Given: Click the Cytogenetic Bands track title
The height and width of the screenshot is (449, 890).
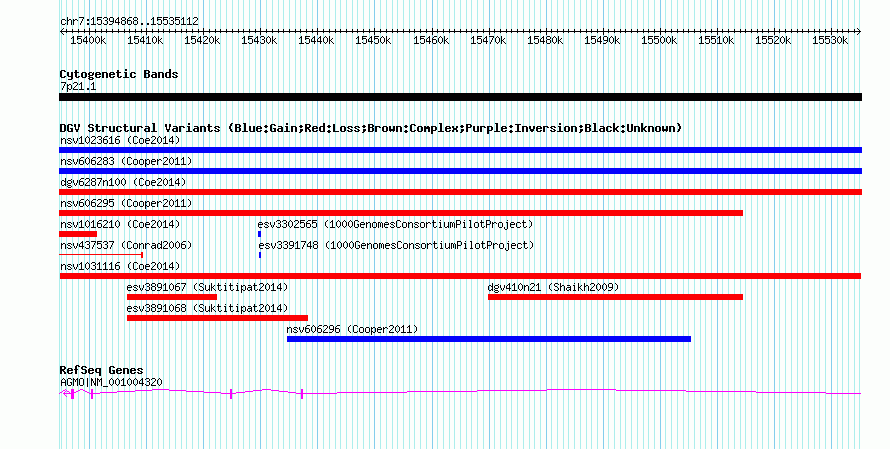Looking at the screenshot, I should [x=119, y=74].
